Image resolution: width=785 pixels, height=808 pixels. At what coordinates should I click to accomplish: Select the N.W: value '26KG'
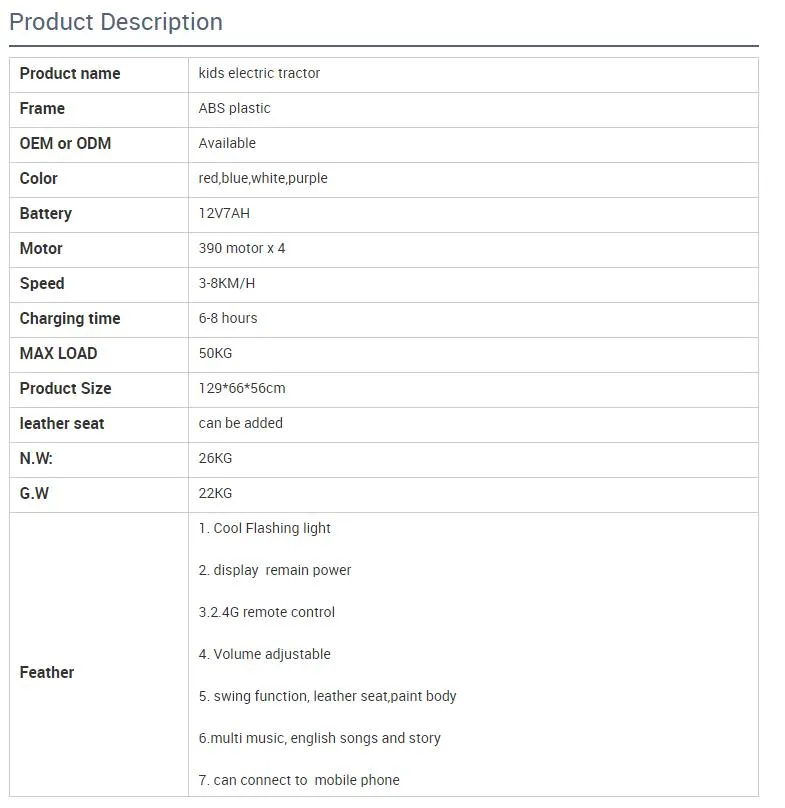(x=215, y=458)
